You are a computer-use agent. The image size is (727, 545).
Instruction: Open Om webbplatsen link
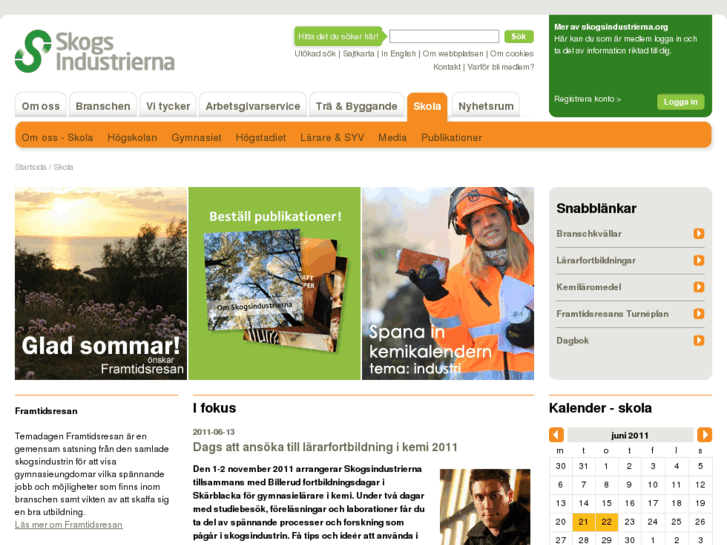pyautogui.click(x=453, y=54)
